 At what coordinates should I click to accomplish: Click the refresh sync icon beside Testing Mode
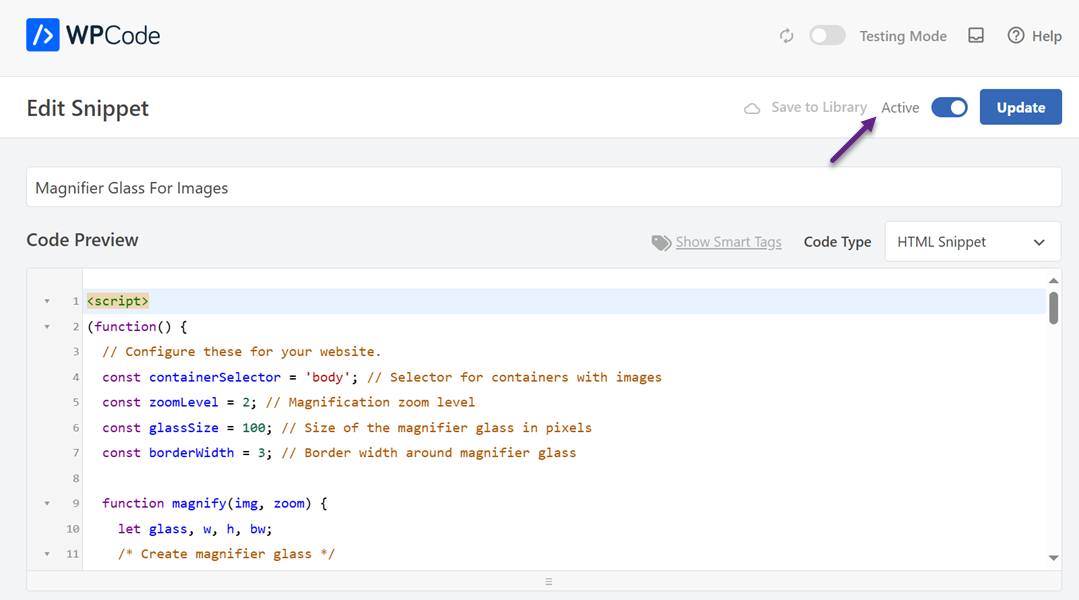coord(787,36)
